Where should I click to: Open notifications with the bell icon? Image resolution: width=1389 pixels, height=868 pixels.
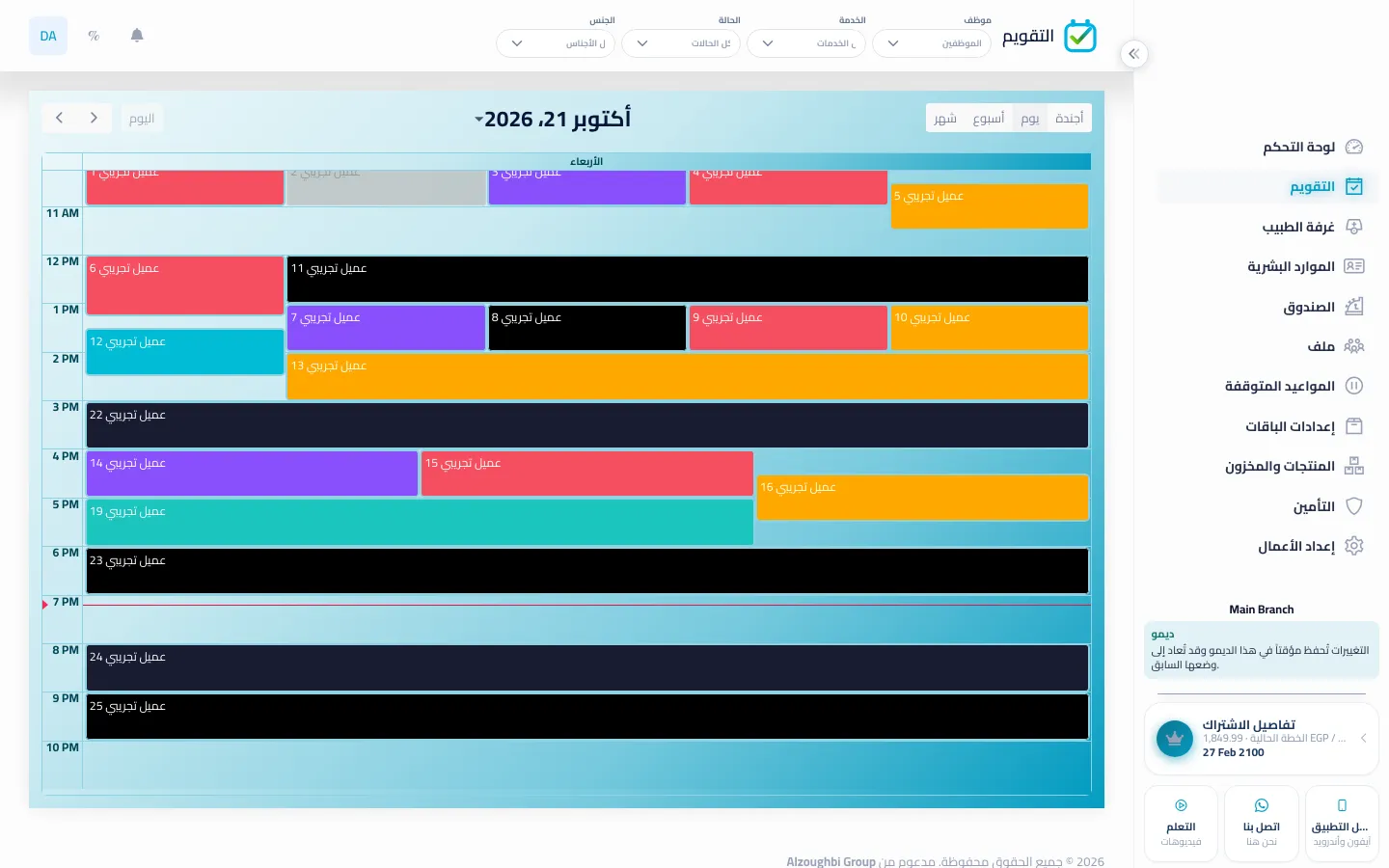pyautogui.click(x=137, y=36)
